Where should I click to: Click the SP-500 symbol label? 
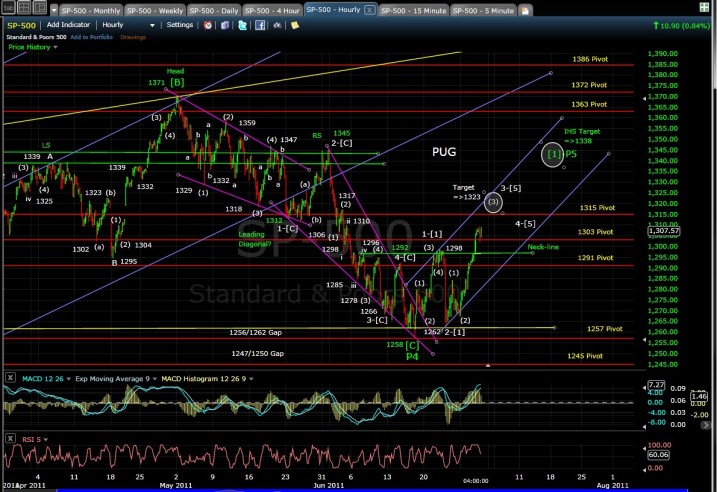(21, 25)
